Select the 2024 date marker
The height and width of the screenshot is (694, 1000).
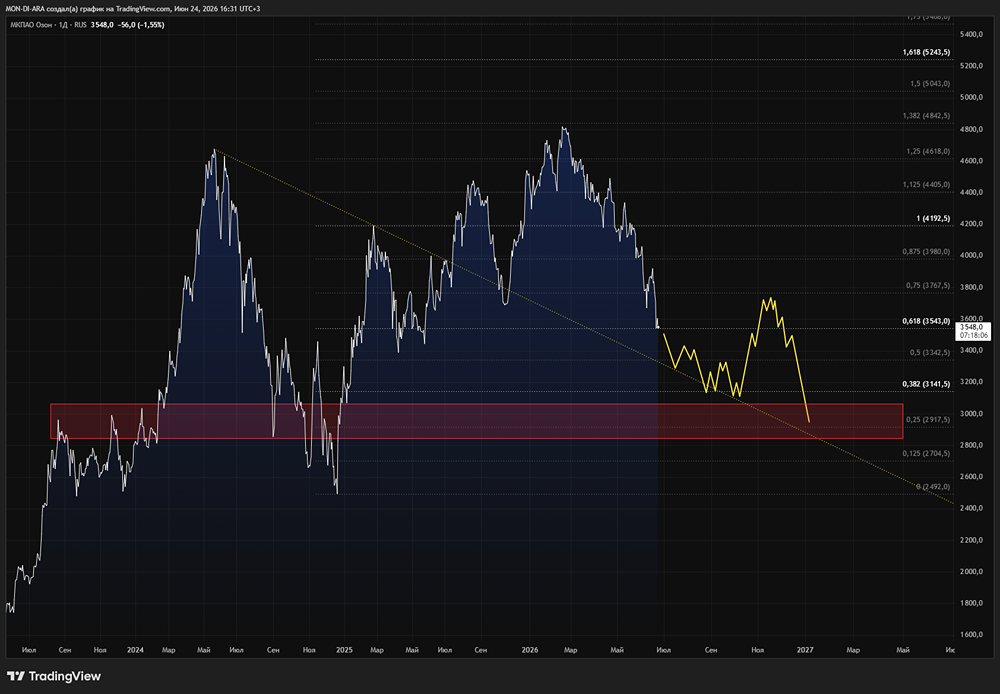click(x=135, y=650)
